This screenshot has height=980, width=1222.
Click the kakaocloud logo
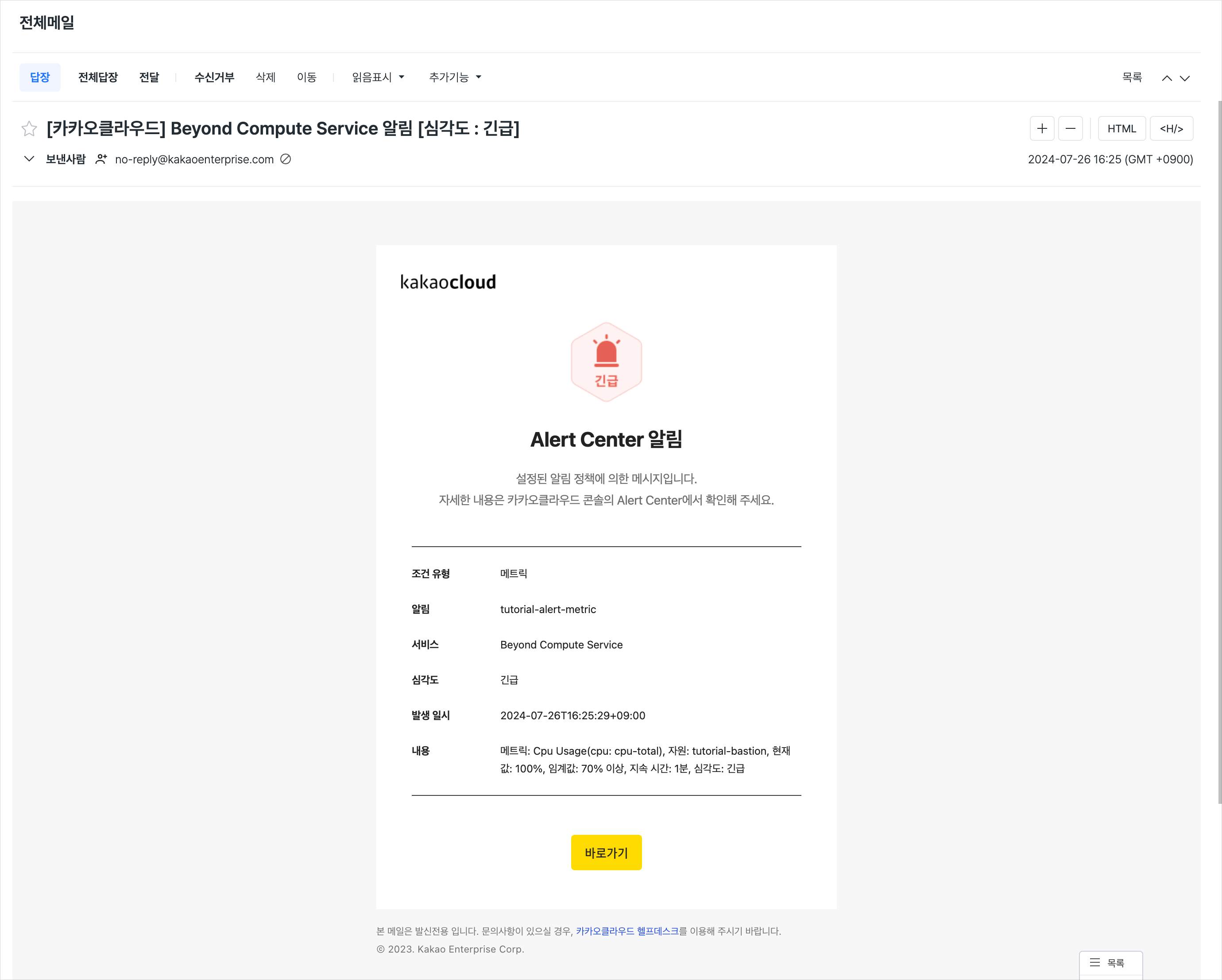tap(448, 282)
